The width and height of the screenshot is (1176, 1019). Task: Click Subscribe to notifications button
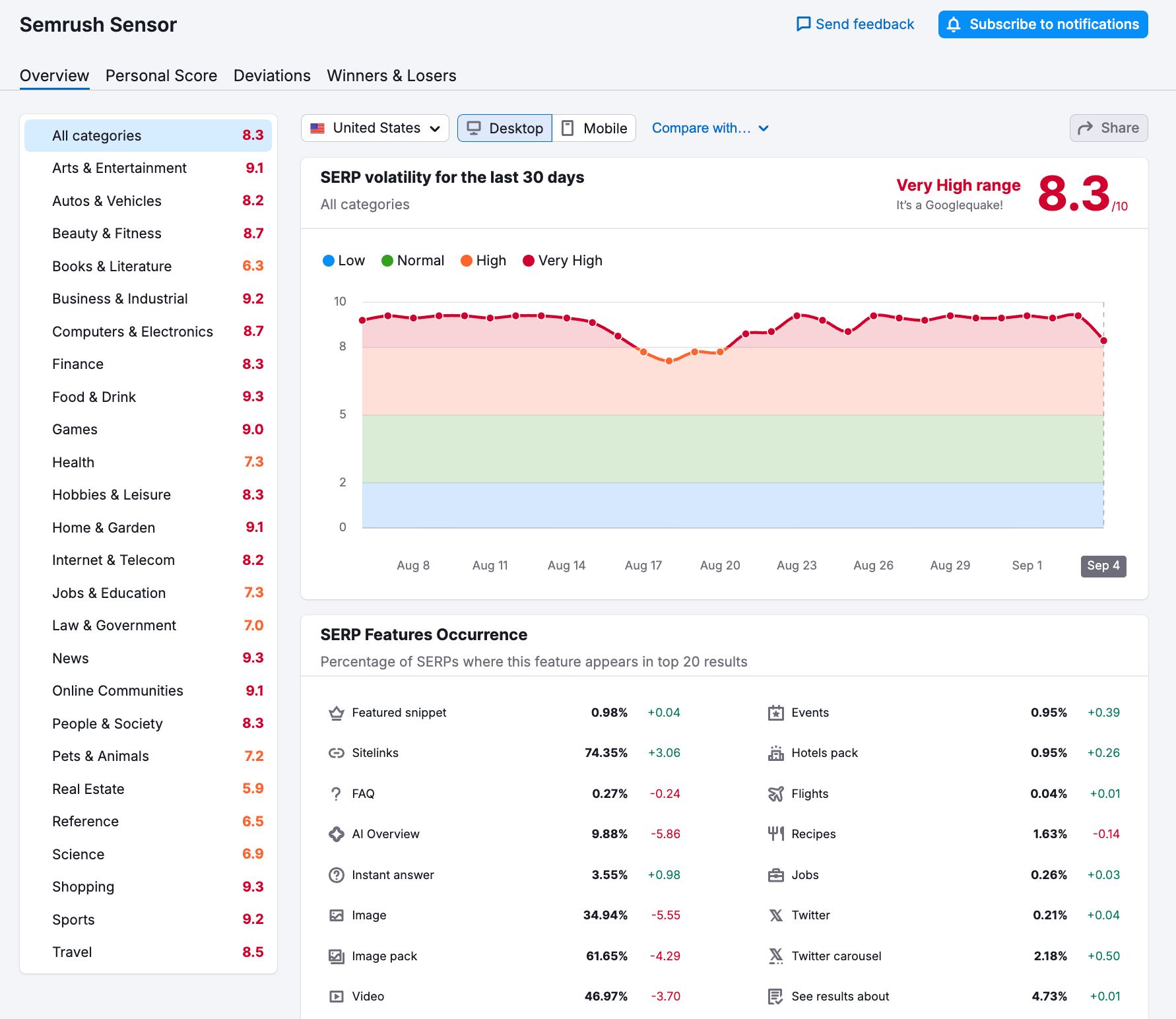click(1043, 24)
